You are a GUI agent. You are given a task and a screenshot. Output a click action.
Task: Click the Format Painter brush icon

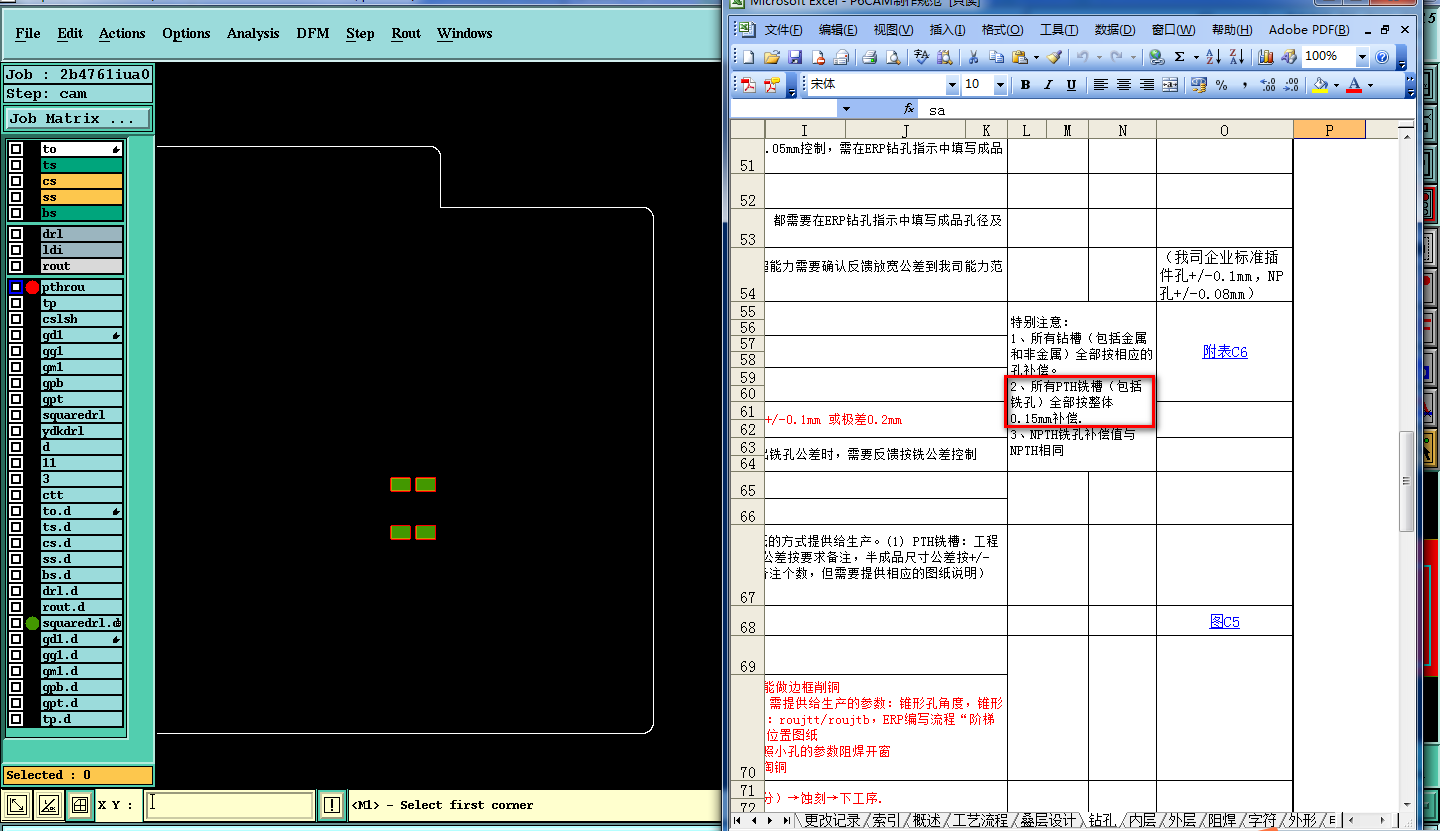click(1054, 57)
